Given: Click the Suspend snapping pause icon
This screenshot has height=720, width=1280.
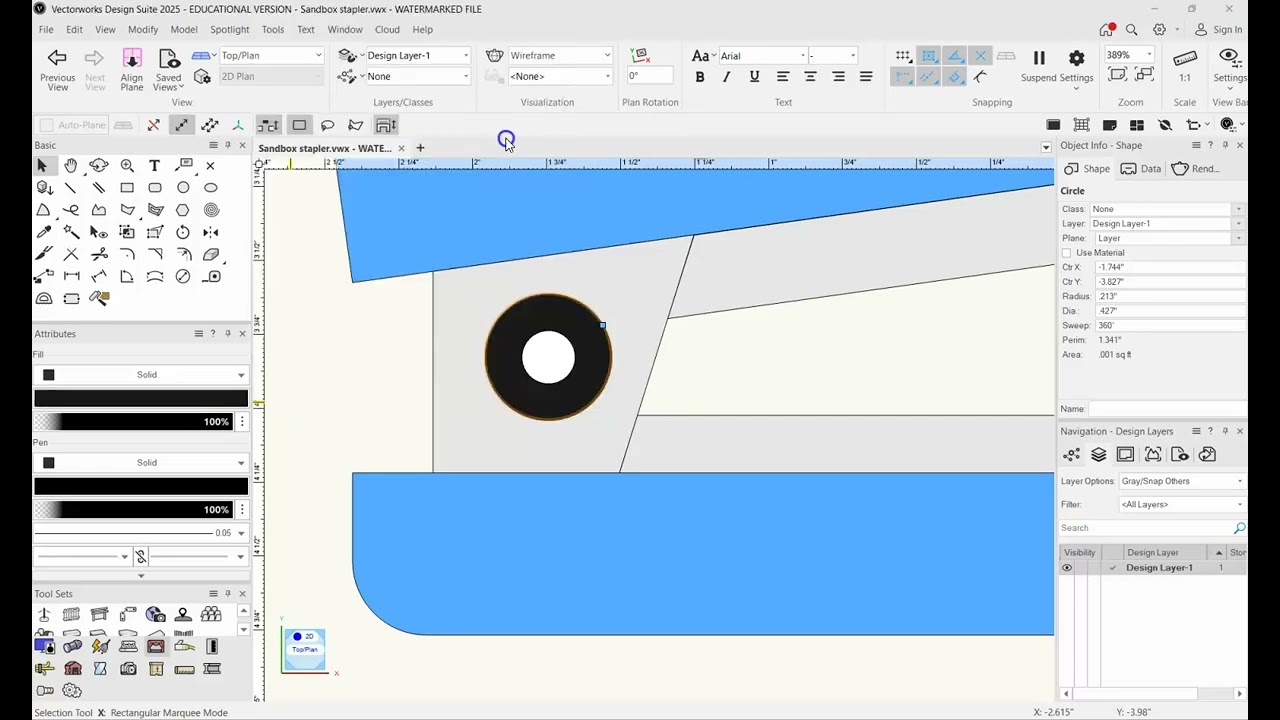Looking at the screenshot, I should coord(1039,58).
